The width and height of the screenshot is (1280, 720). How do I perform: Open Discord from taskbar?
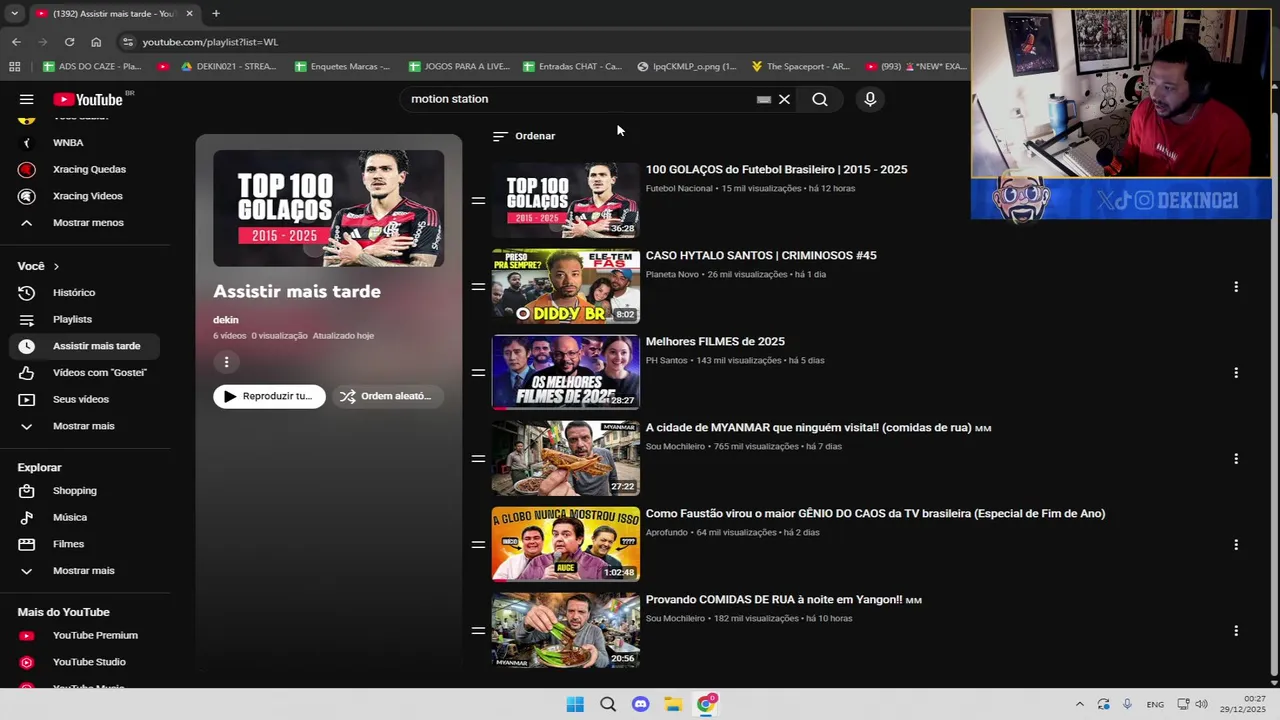tap(641, 704)
